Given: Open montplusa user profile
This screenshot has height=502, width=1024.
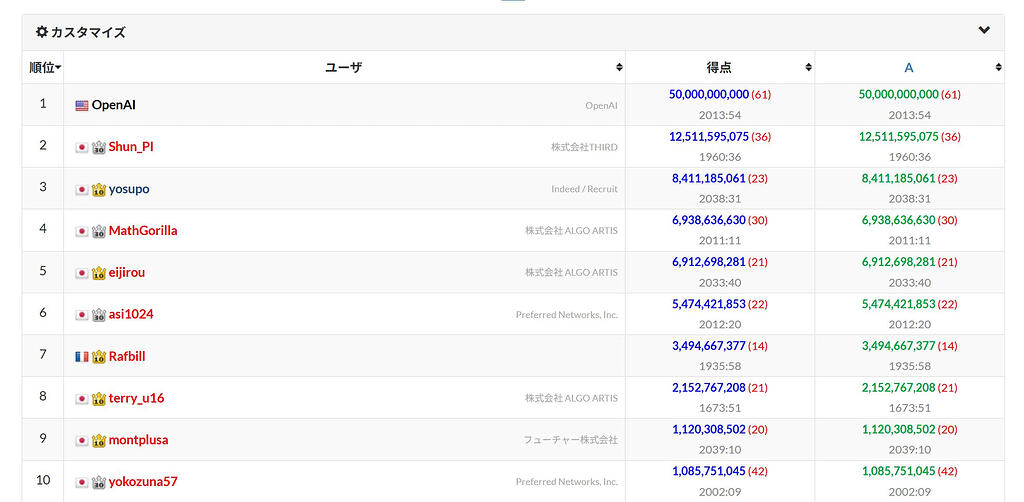Looking at the screenshot, I should 138,440.
